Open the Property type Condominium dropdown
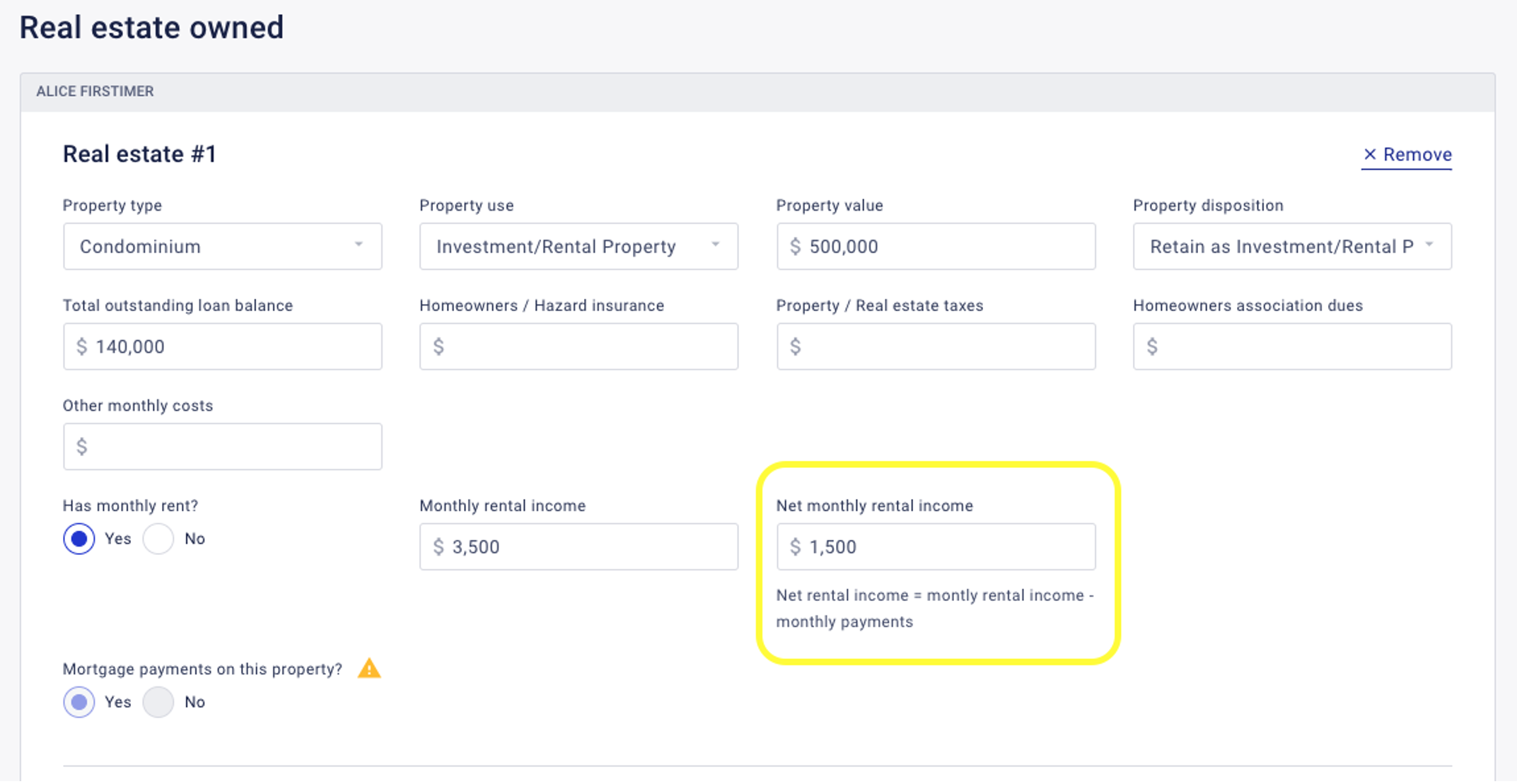The width and height of the screenshot is (1517, 784). point(222,246)
